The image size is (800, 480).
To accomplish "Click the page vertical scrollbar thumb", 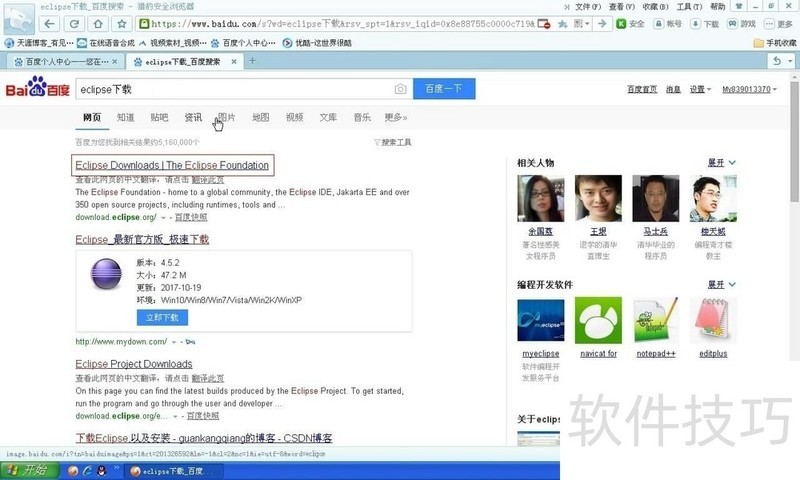I will pos(794,141).
